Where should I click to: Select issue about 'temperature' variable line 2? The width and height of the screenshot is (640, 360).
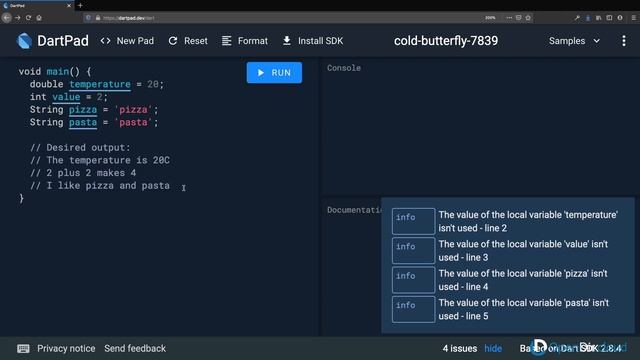point(505,221)
